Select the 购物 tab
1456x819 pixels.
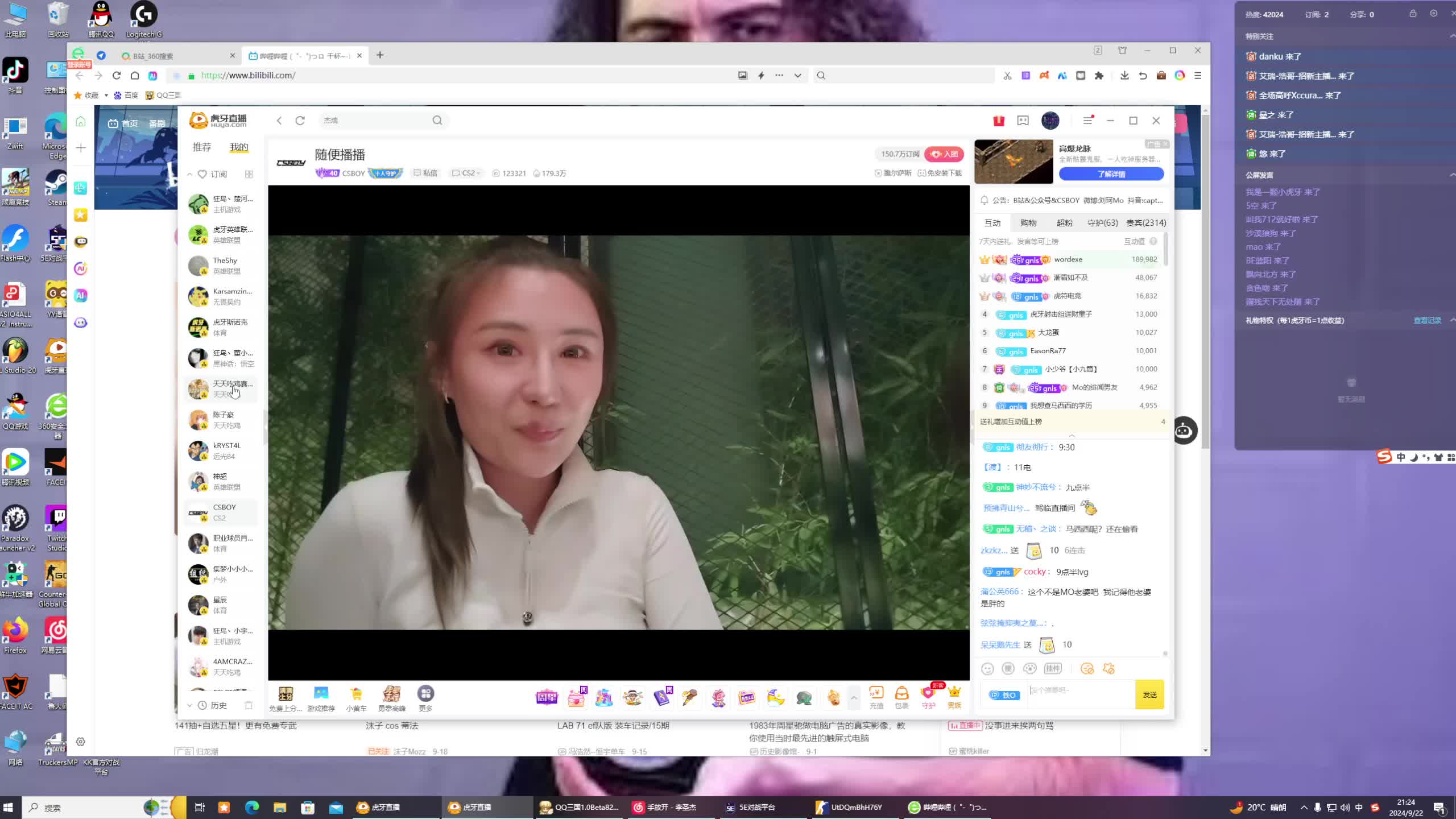click(x=1028, y=223)
